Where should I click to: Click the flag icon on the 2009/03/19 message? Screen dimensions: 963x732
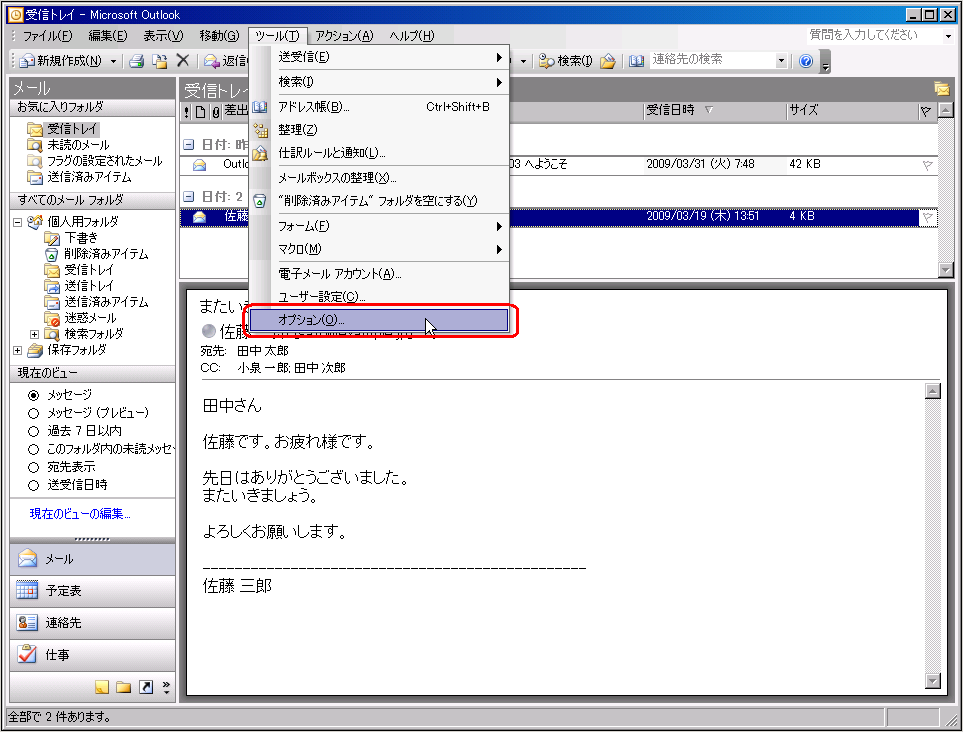[x=927, y=217]
